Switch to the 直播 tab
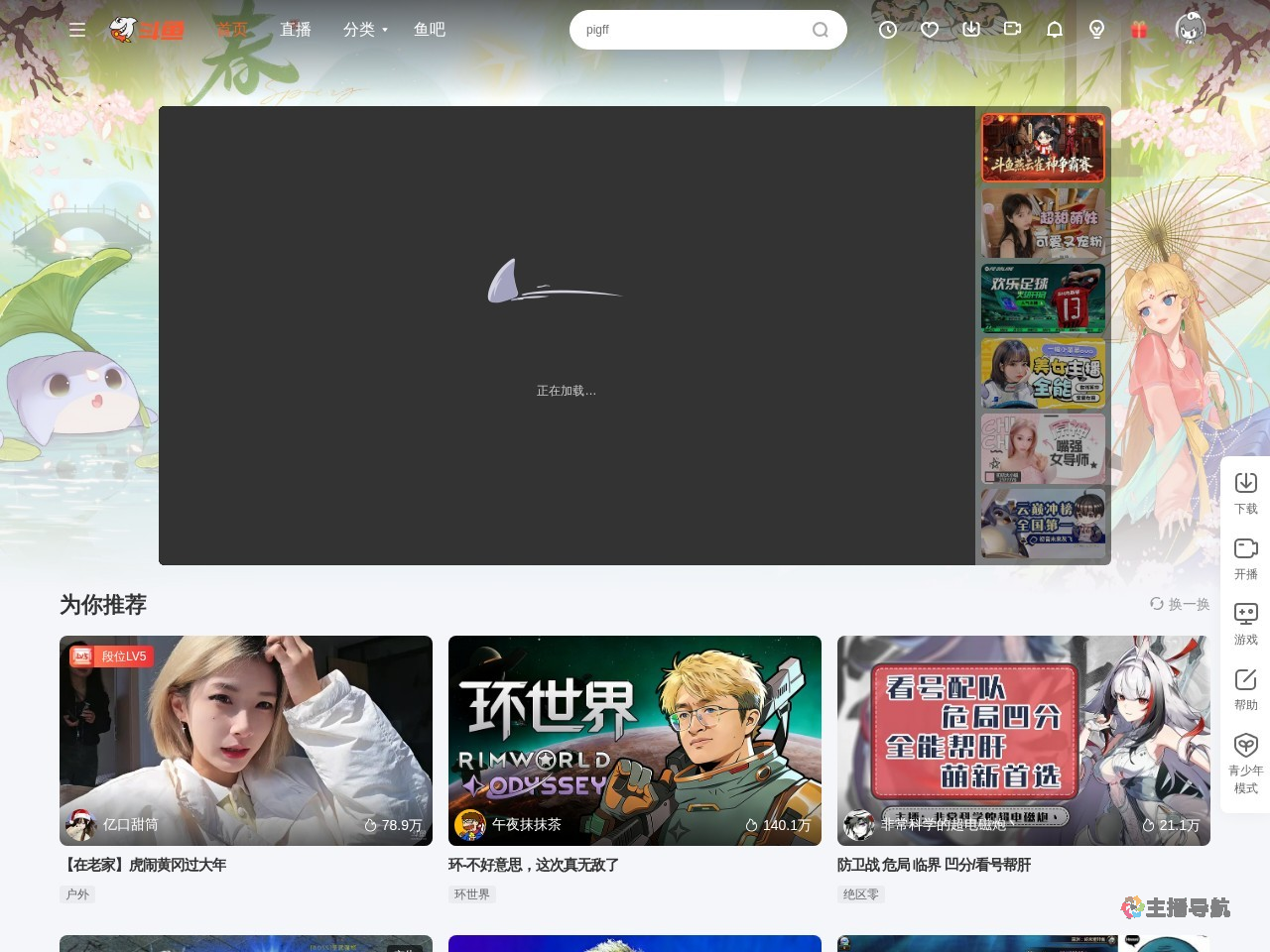The width and height of the screenshot is (1270, 952). pyautogui.click(x=296, y=30)
